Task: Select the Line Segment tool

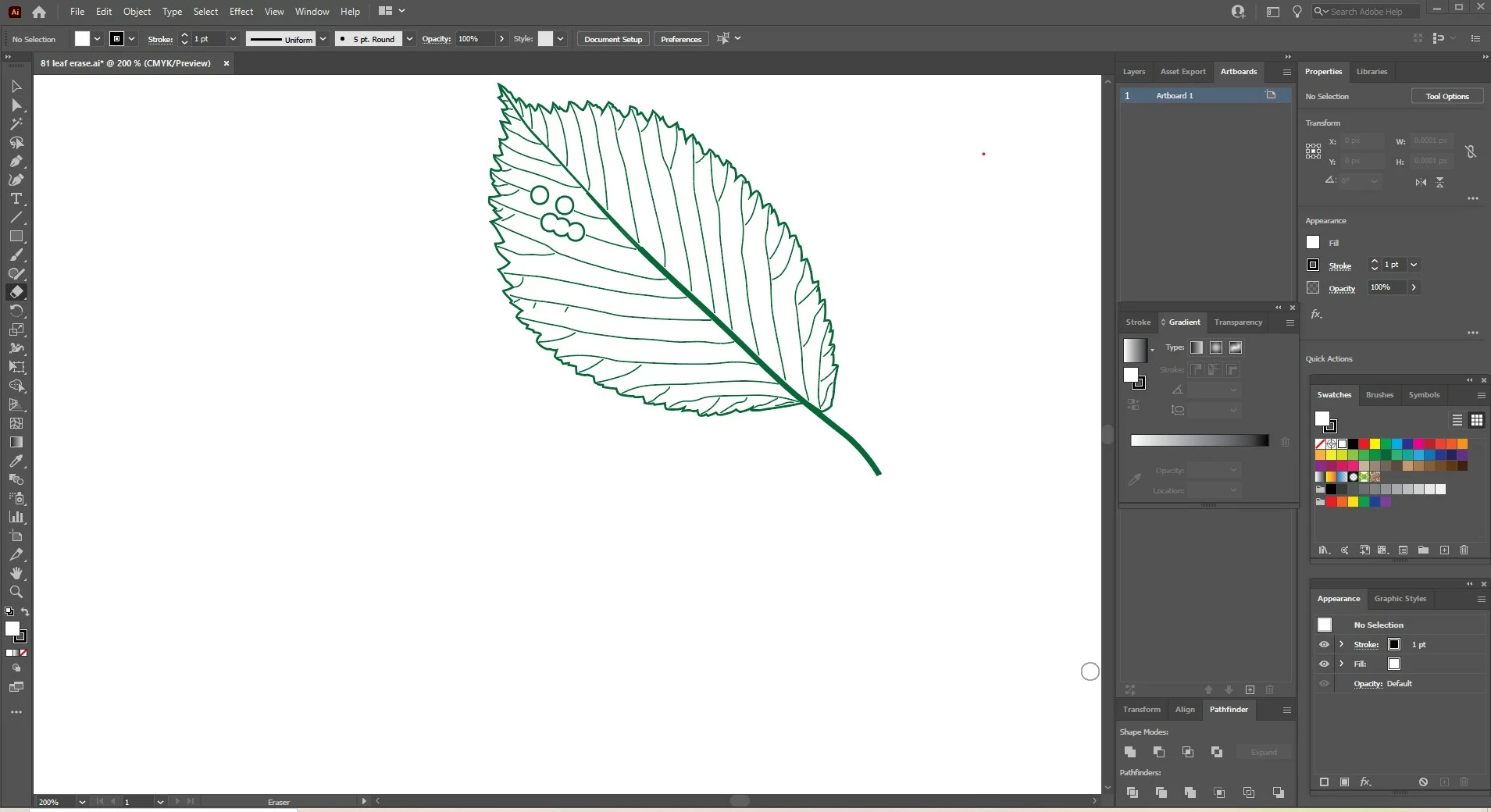Action: [16, 218]
